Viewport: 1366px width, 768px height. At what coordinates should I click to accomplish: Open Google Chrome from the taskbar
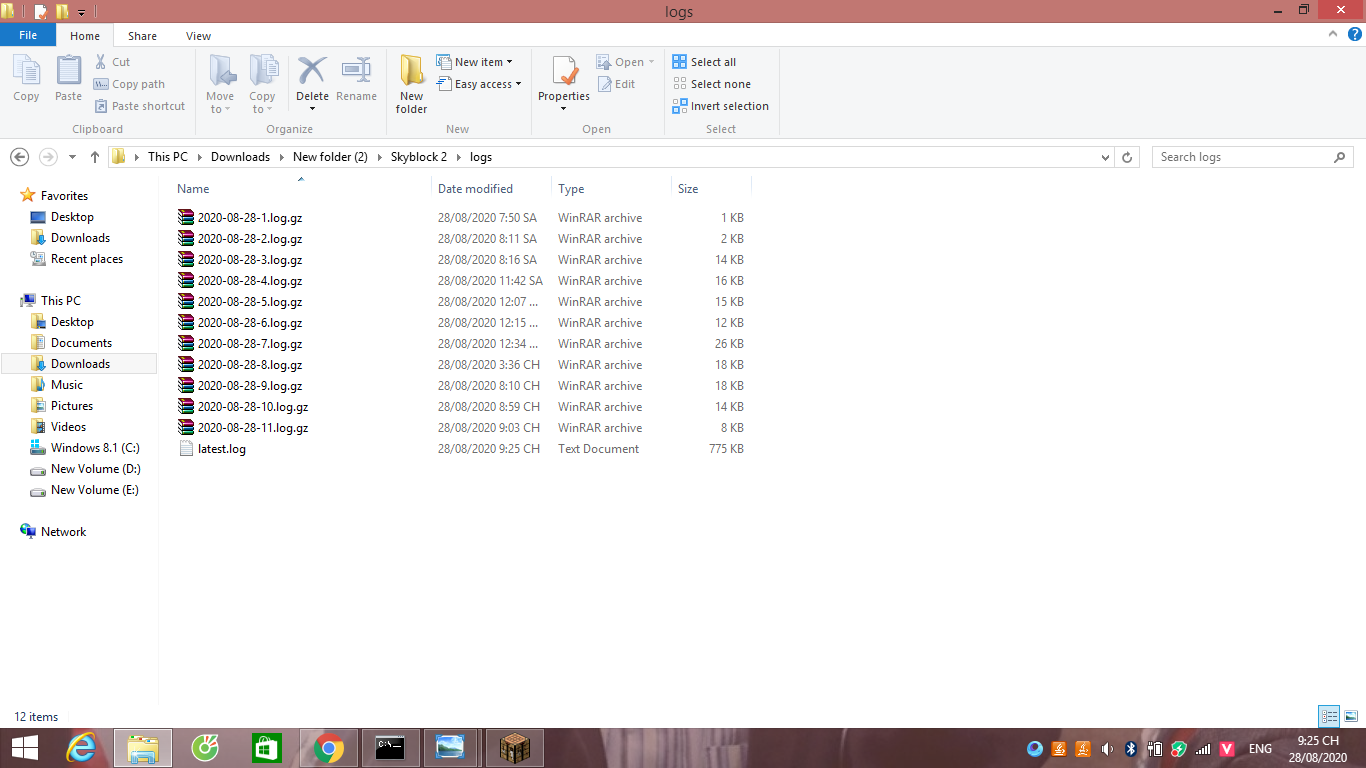point(328,748)
